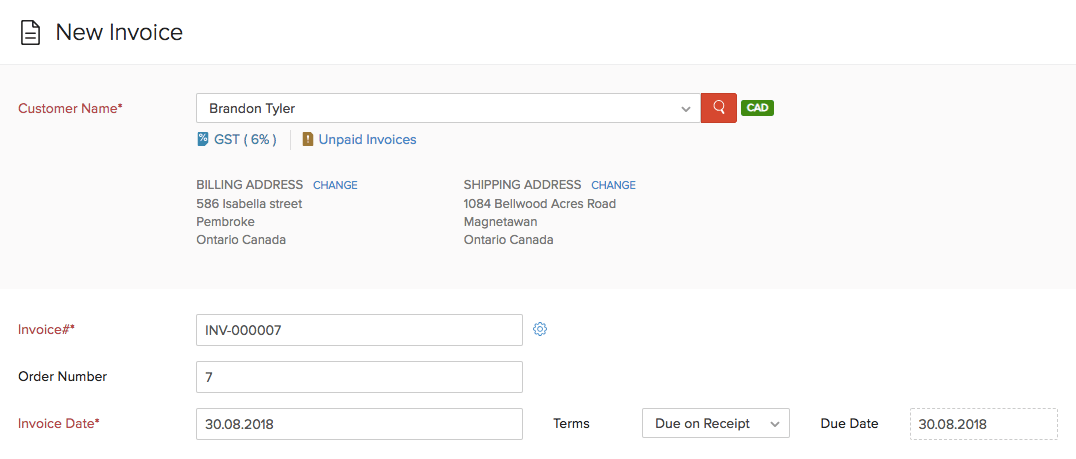Click the Due Date field

point(983,424)
